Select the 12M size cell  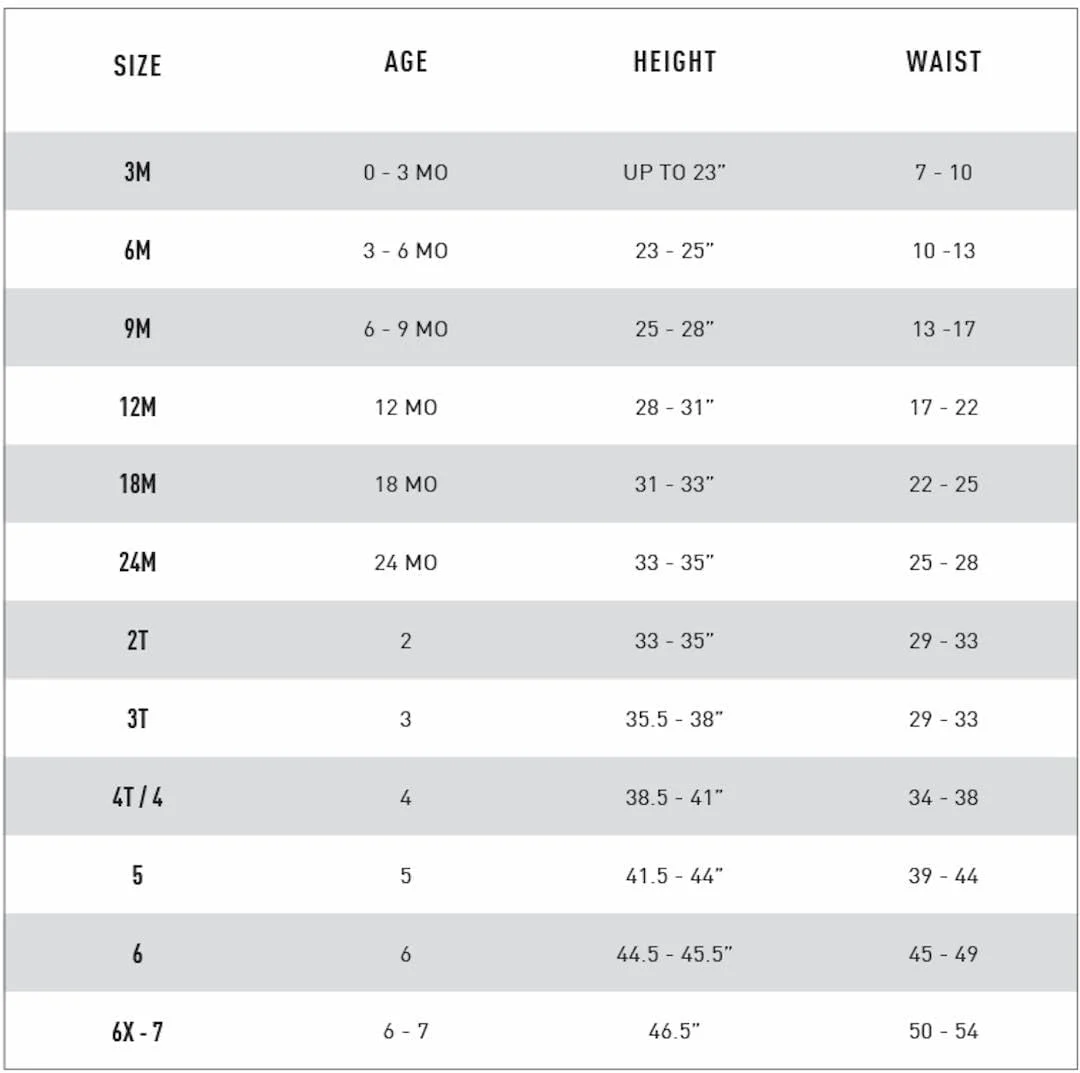(x=137, y=407)
